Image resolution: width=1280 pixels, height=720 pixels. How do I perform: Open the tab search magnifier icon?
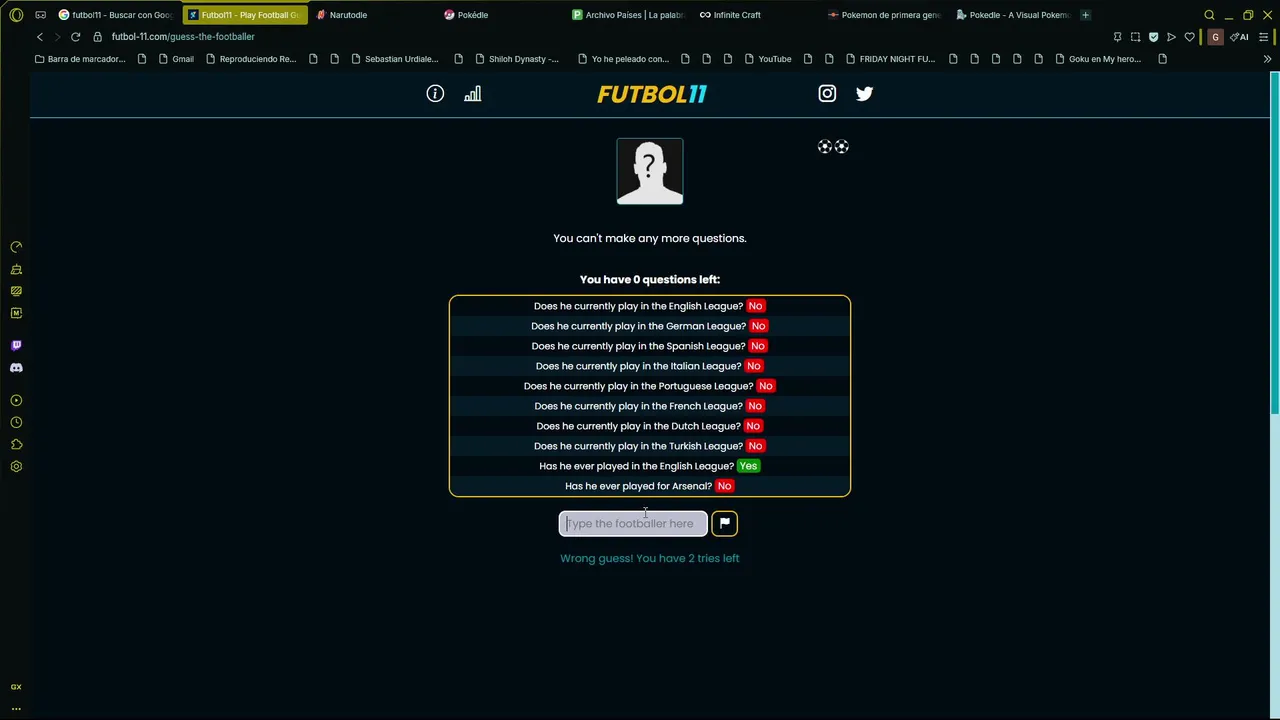point(1209,15)
